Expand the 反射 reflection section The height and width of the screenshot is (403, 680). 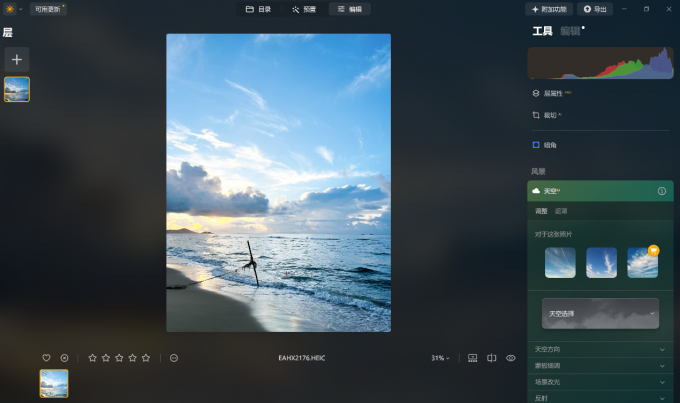point(600,398)
